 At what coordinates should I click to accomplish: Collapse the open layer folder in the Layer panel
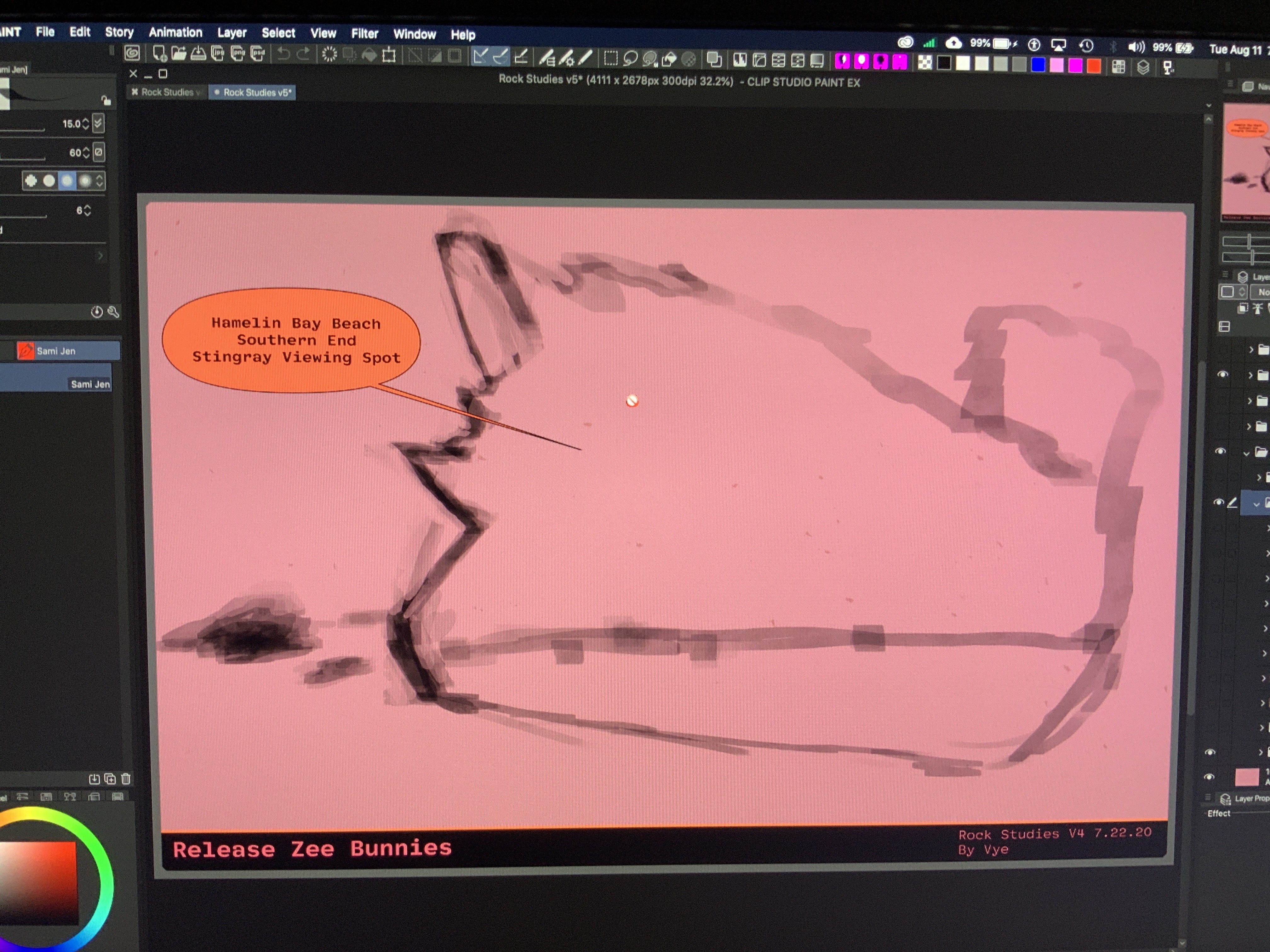point(1246,453)
